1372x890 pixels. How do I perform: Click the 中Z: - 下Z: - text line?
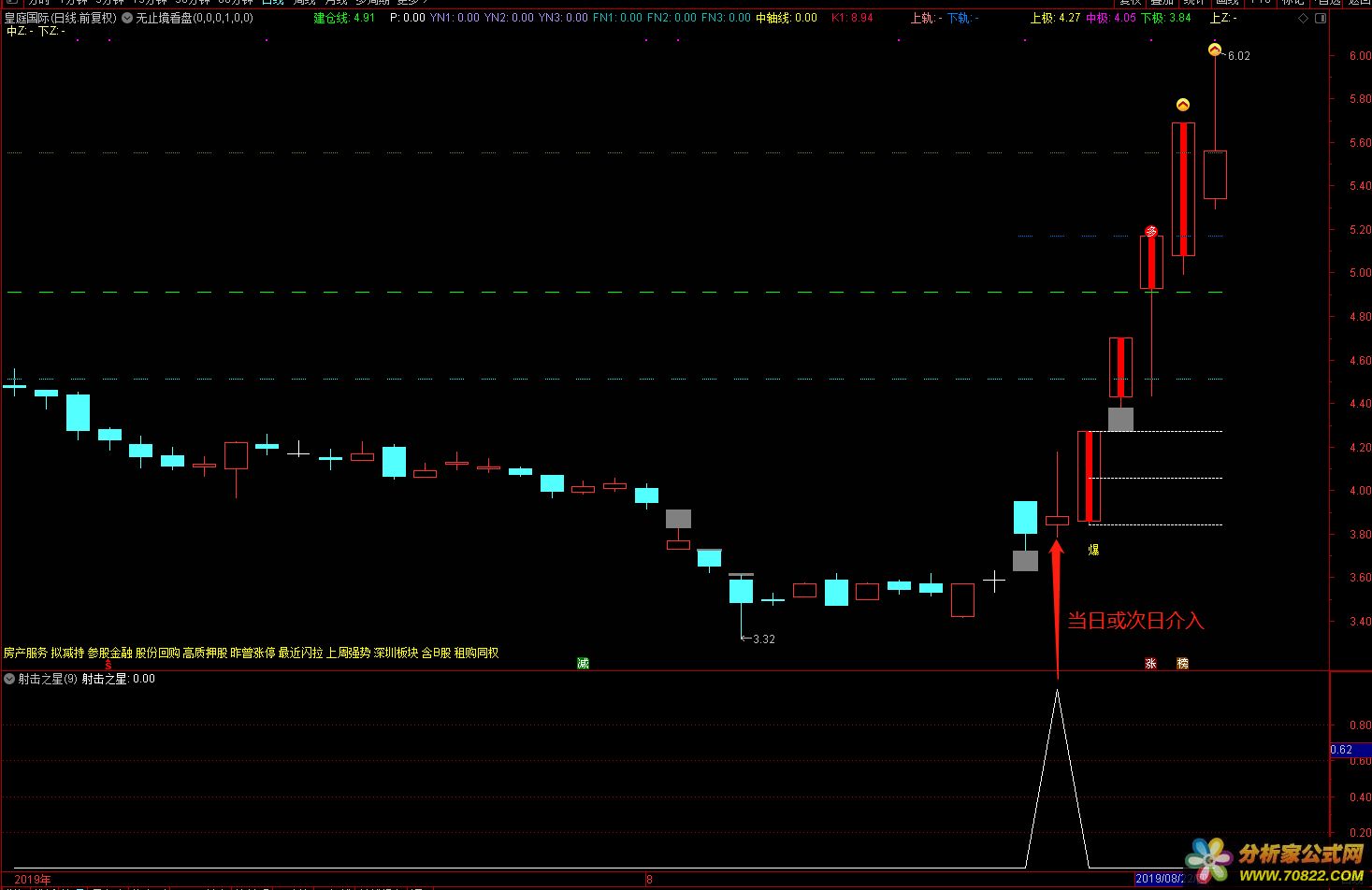[x=36, y=31]
